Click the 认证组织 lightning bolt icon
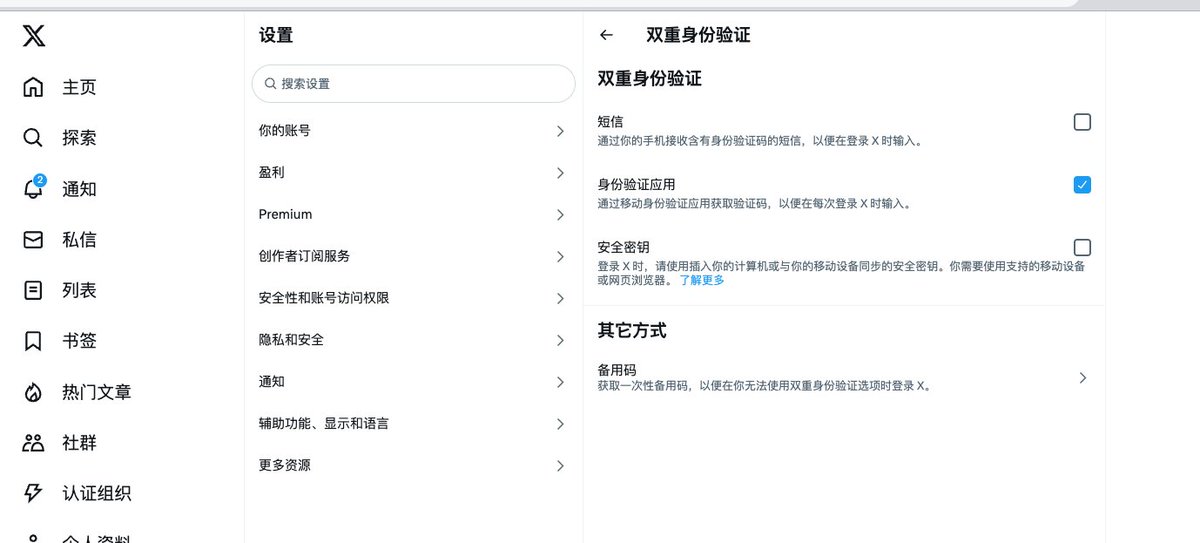Viewport: 1200px width, 543px height. pyautogui.click(x=33, y=494)
